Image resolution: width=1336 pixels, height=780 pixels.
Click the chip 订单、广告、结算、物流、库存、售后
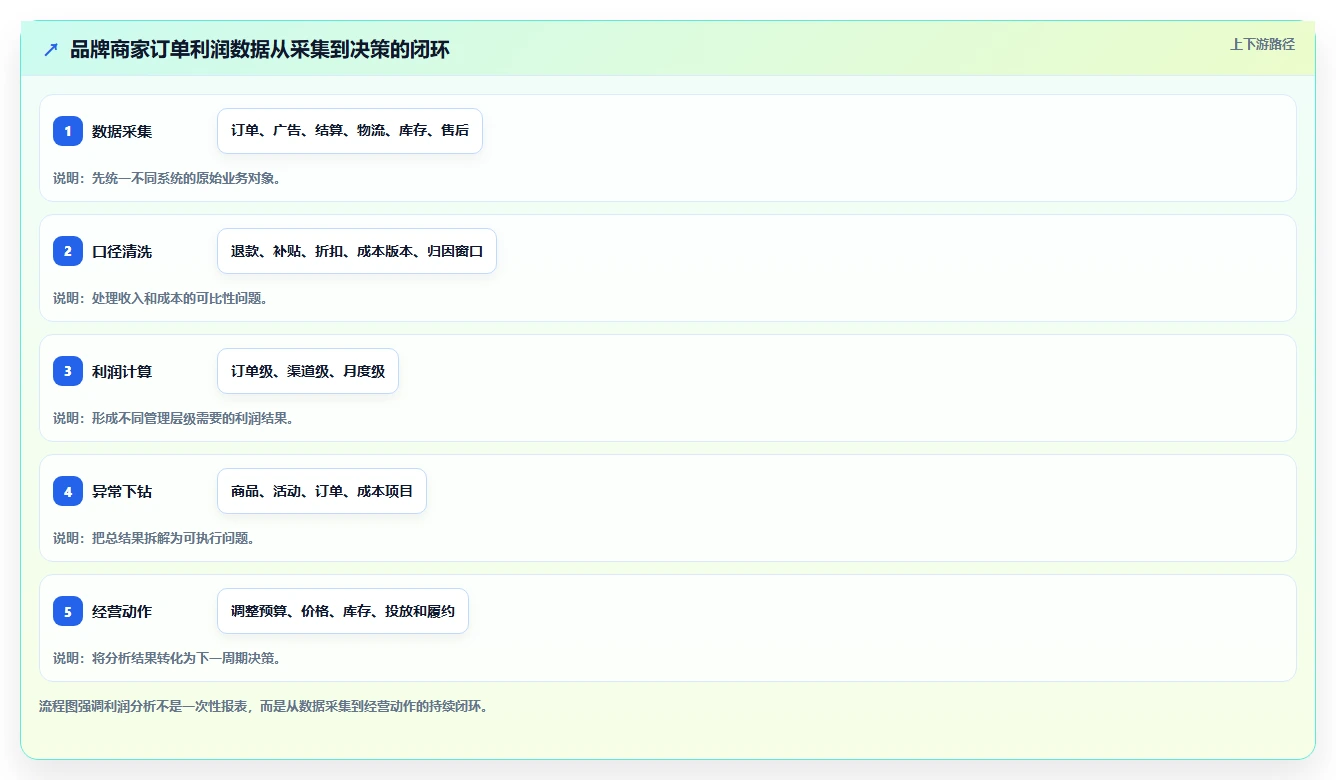pos(350,131)
